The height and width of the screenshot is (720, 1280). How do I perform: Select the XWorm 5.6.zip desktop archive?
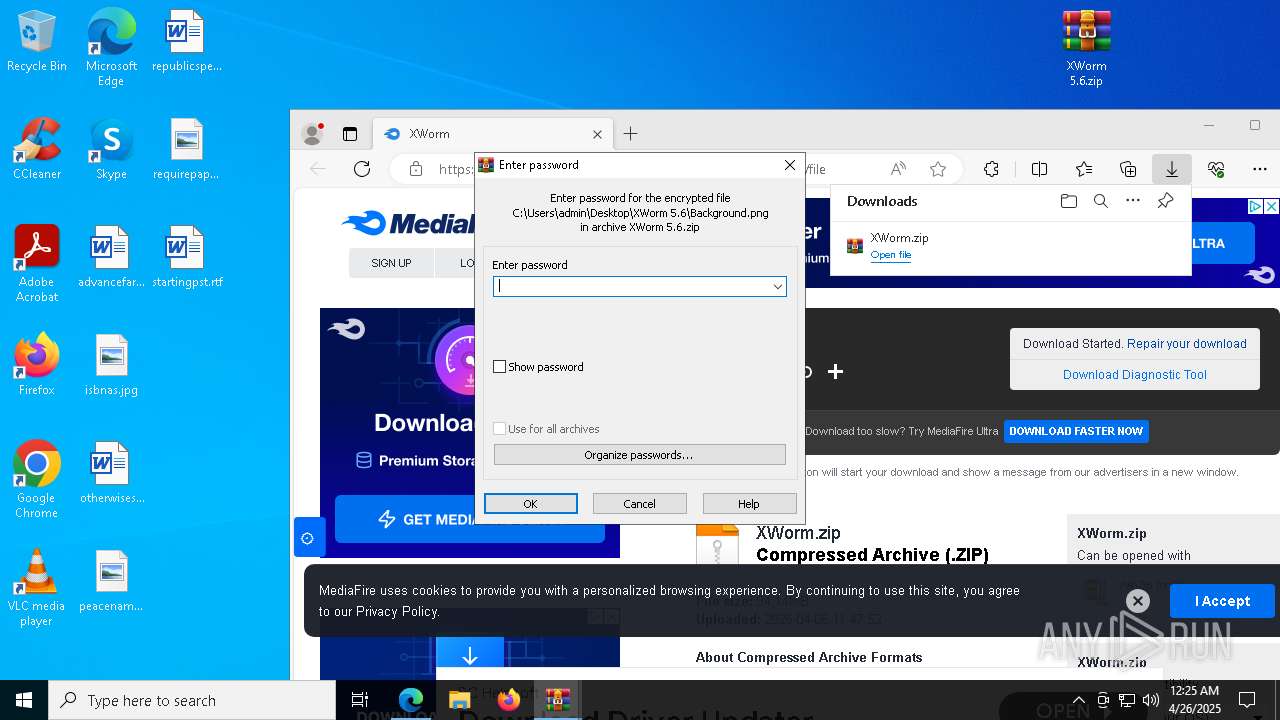1086,48
